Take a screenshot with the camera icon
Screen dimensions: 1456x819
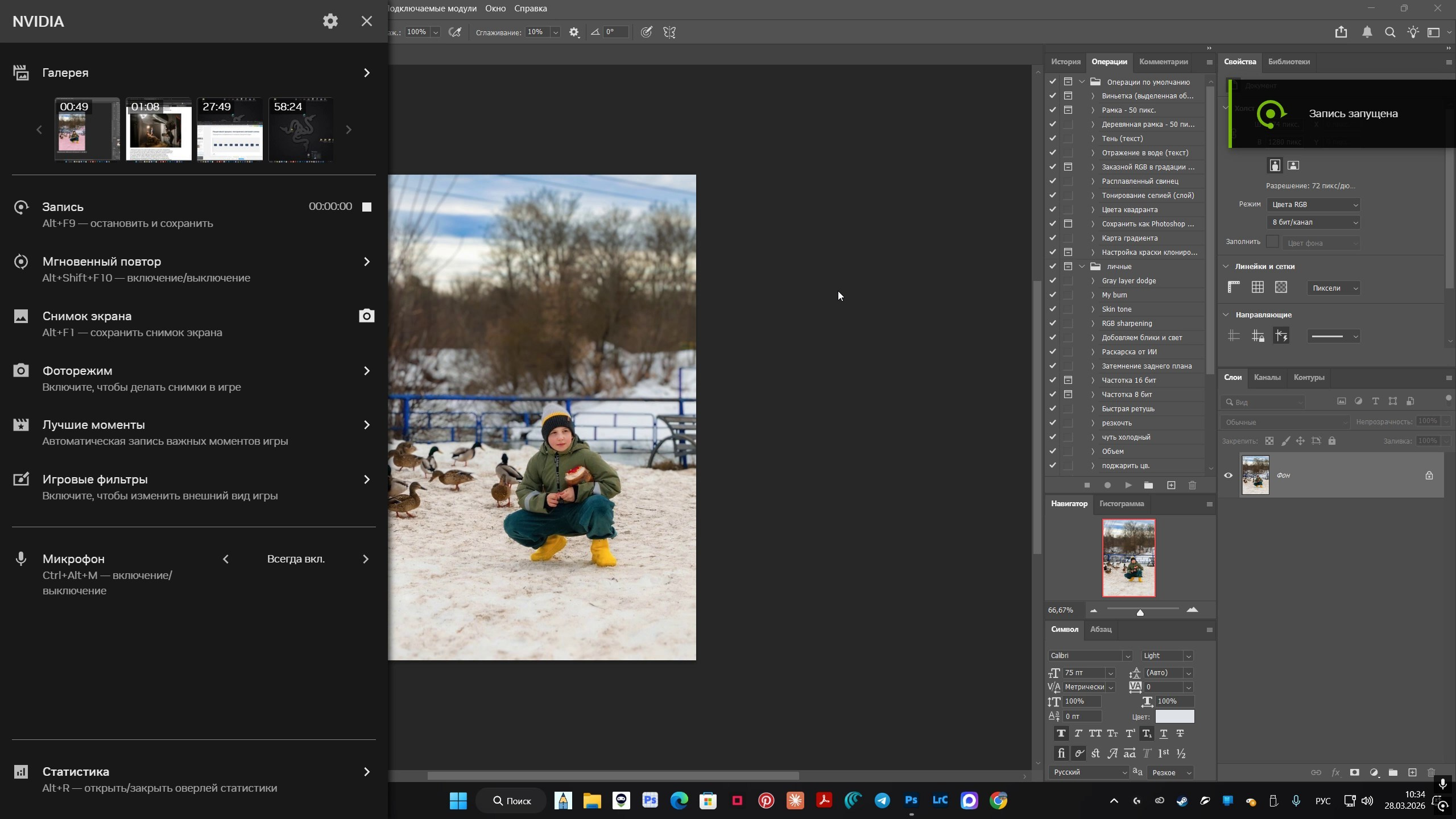(x=367, y=316)
